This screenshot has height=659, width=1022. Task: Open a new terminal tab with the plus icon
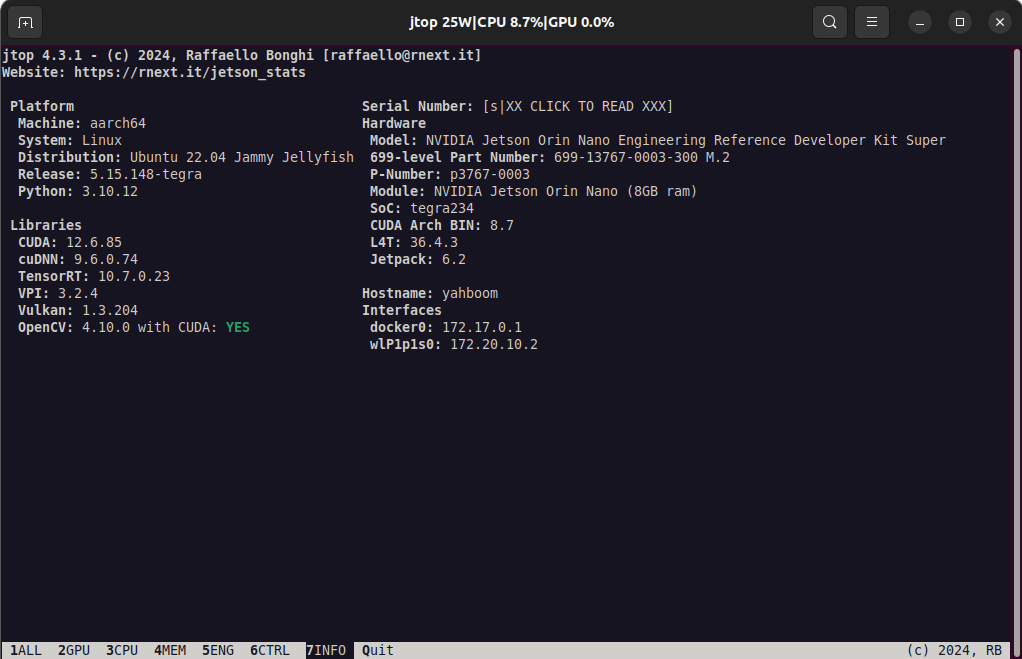25,22
